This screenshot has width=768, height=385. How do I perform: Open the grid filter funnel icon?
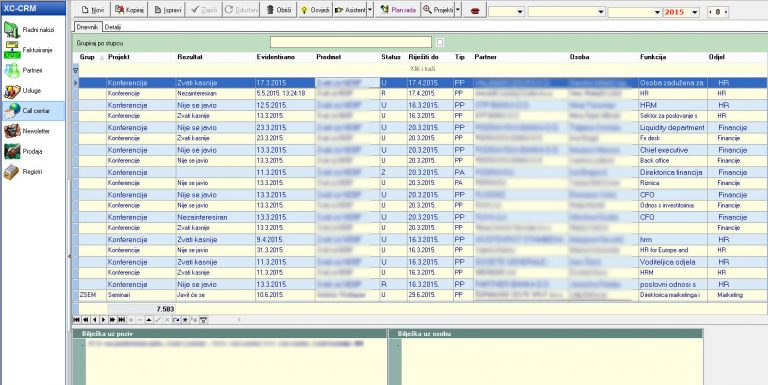click(x=204, y=320)
